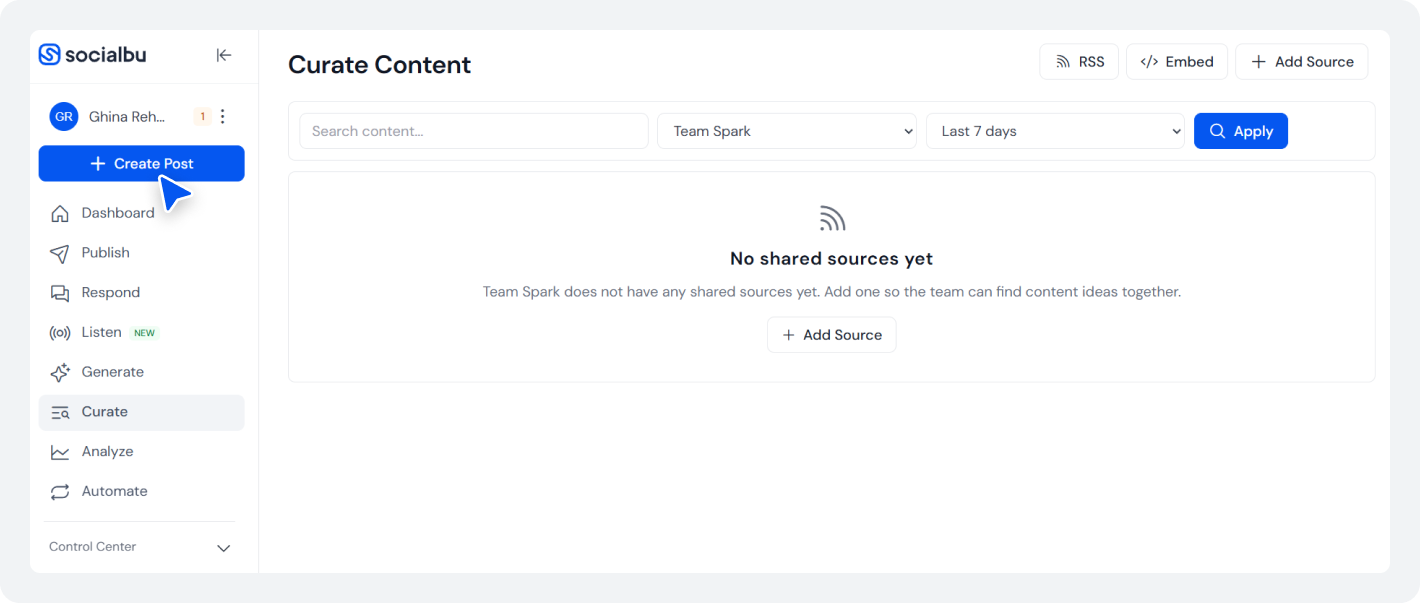Collapse the sidebar with the arrow icon
This screenshot has height=603, width=1420.
(224, 55)
